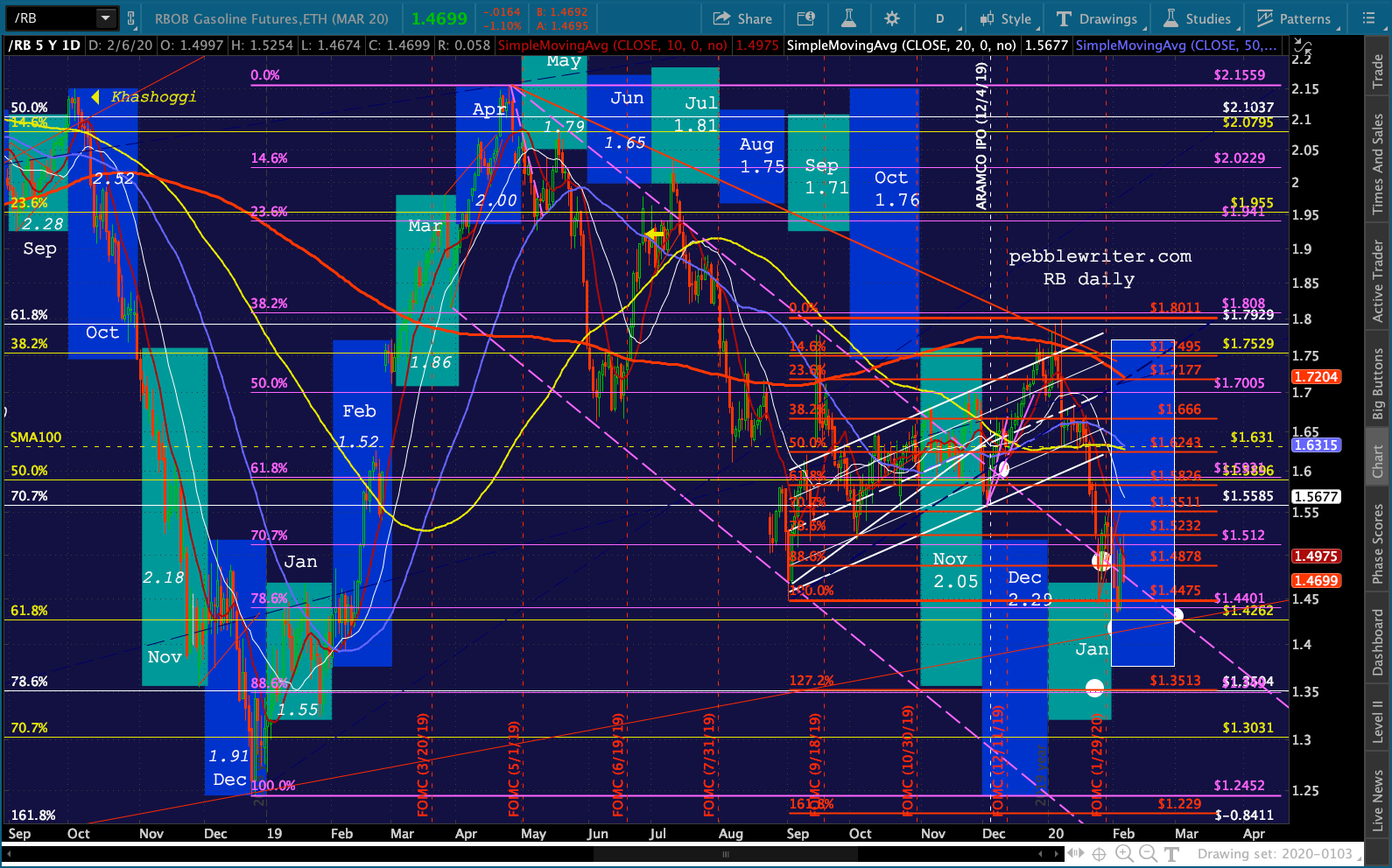Click the 1.6315 price bubble on axis
The image size is (1392, 868).
[x=1316, y=445]
